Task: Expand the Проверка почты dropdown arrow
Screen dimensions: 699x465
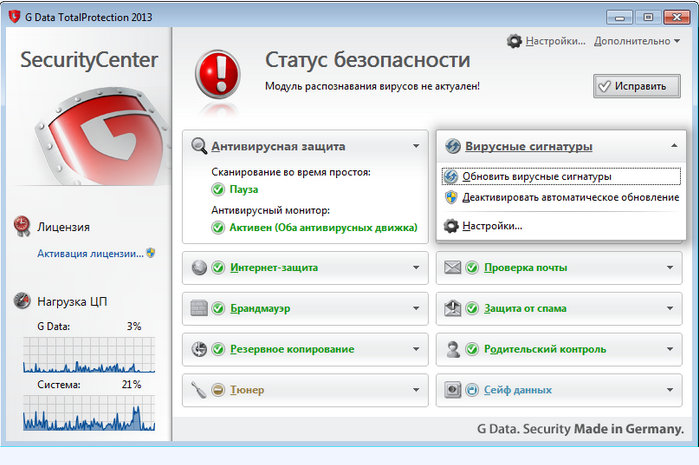Action: pyautogui.click(x=670, y=267)
